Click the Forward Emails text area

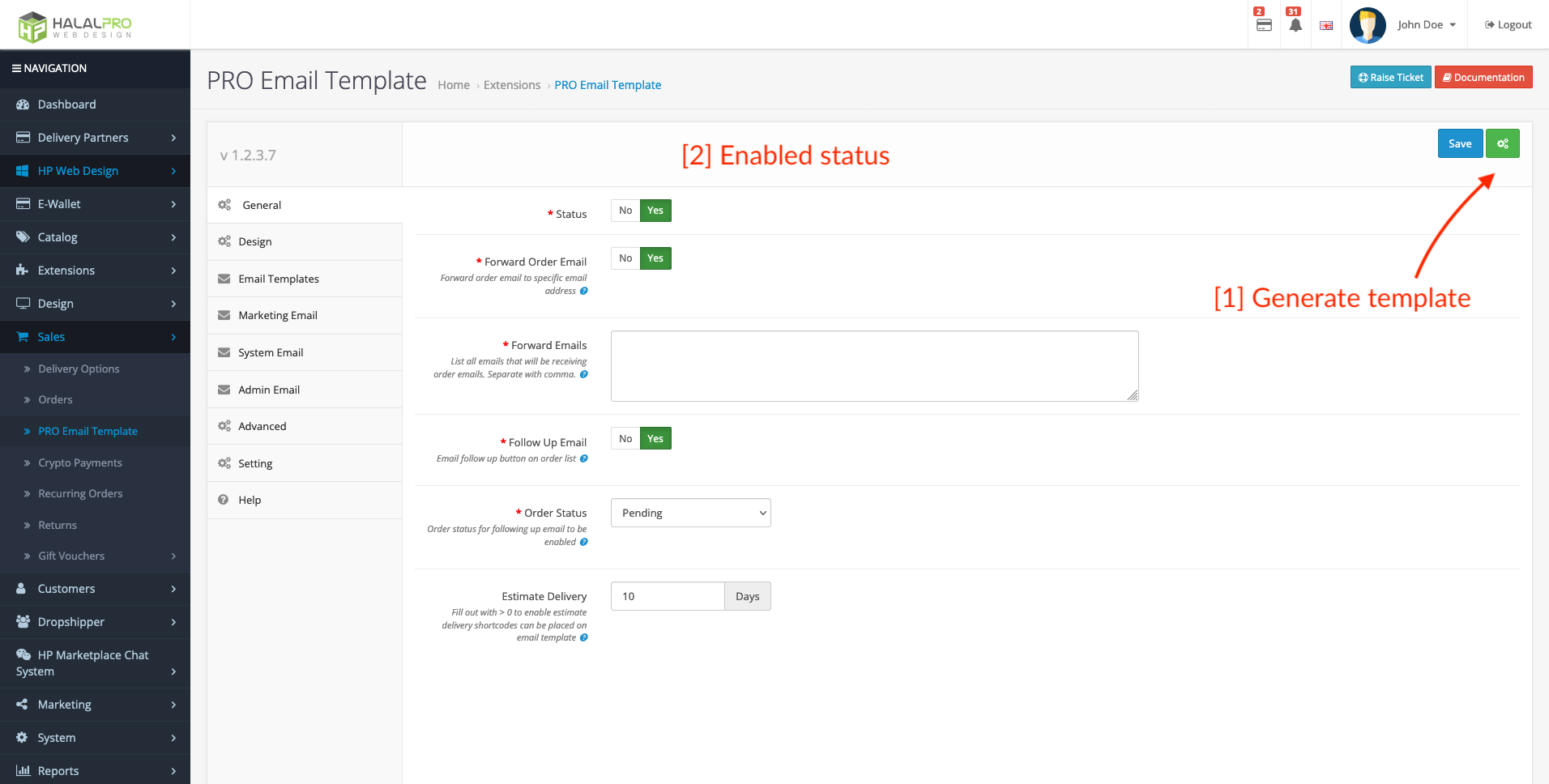tap(874, 366)
